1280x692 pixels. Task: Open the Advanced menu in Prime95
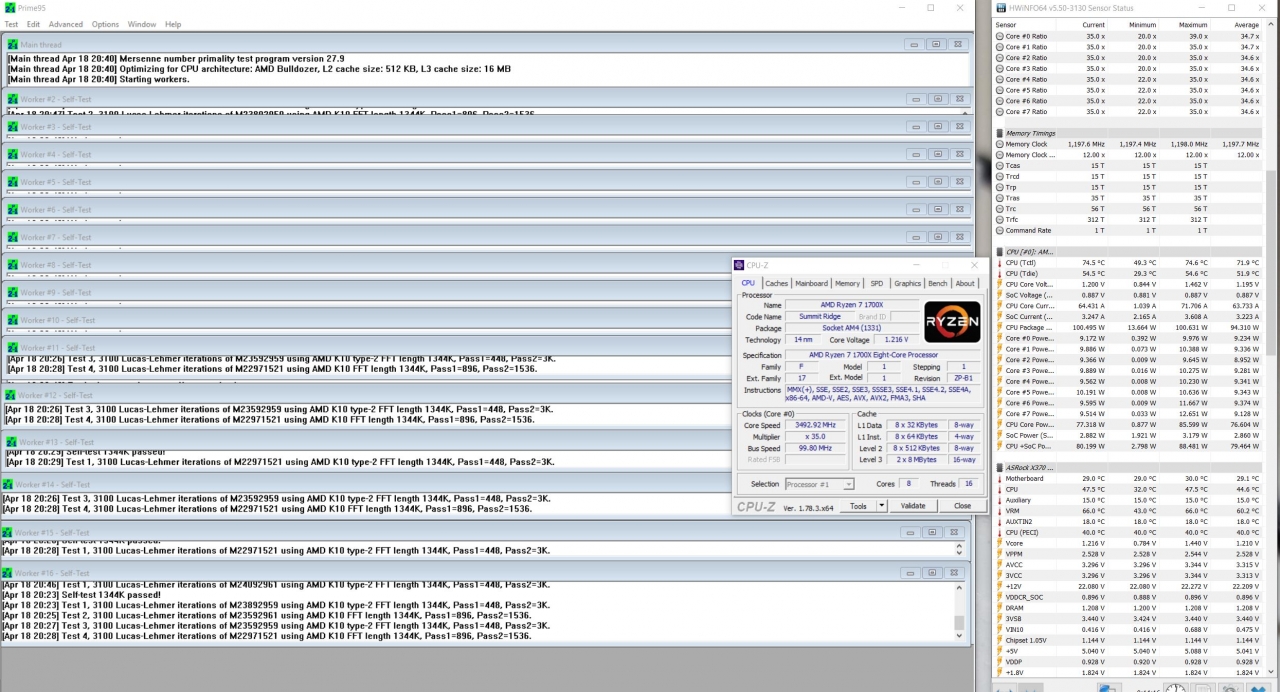66,24
